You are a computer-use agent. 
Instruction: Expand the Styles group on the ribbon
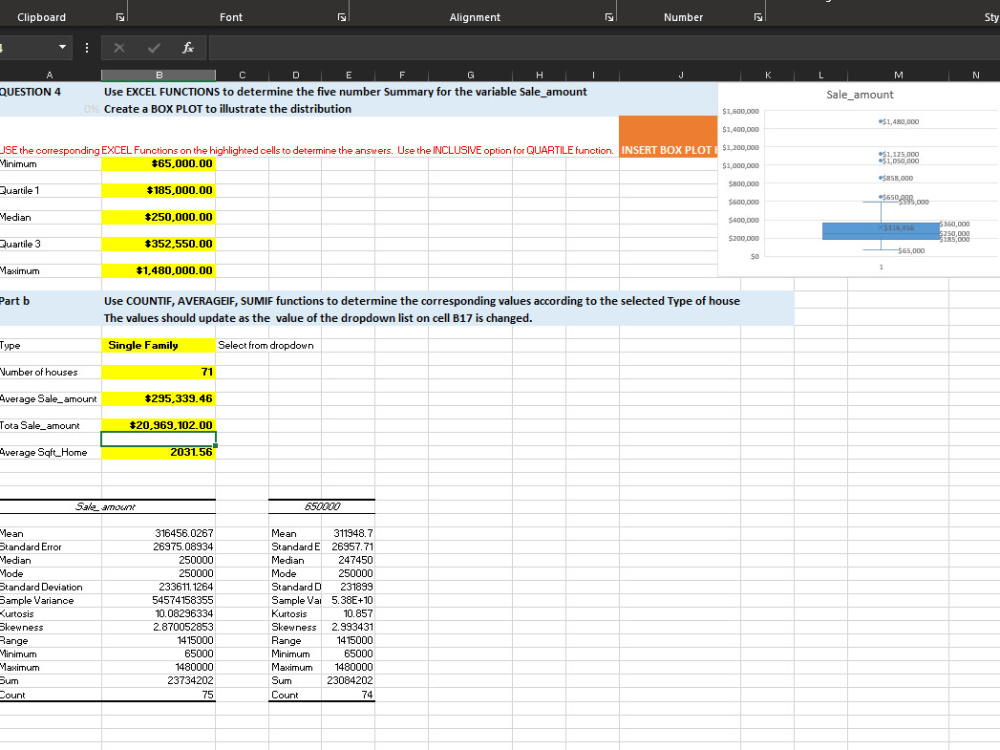[x=990, y=16]
